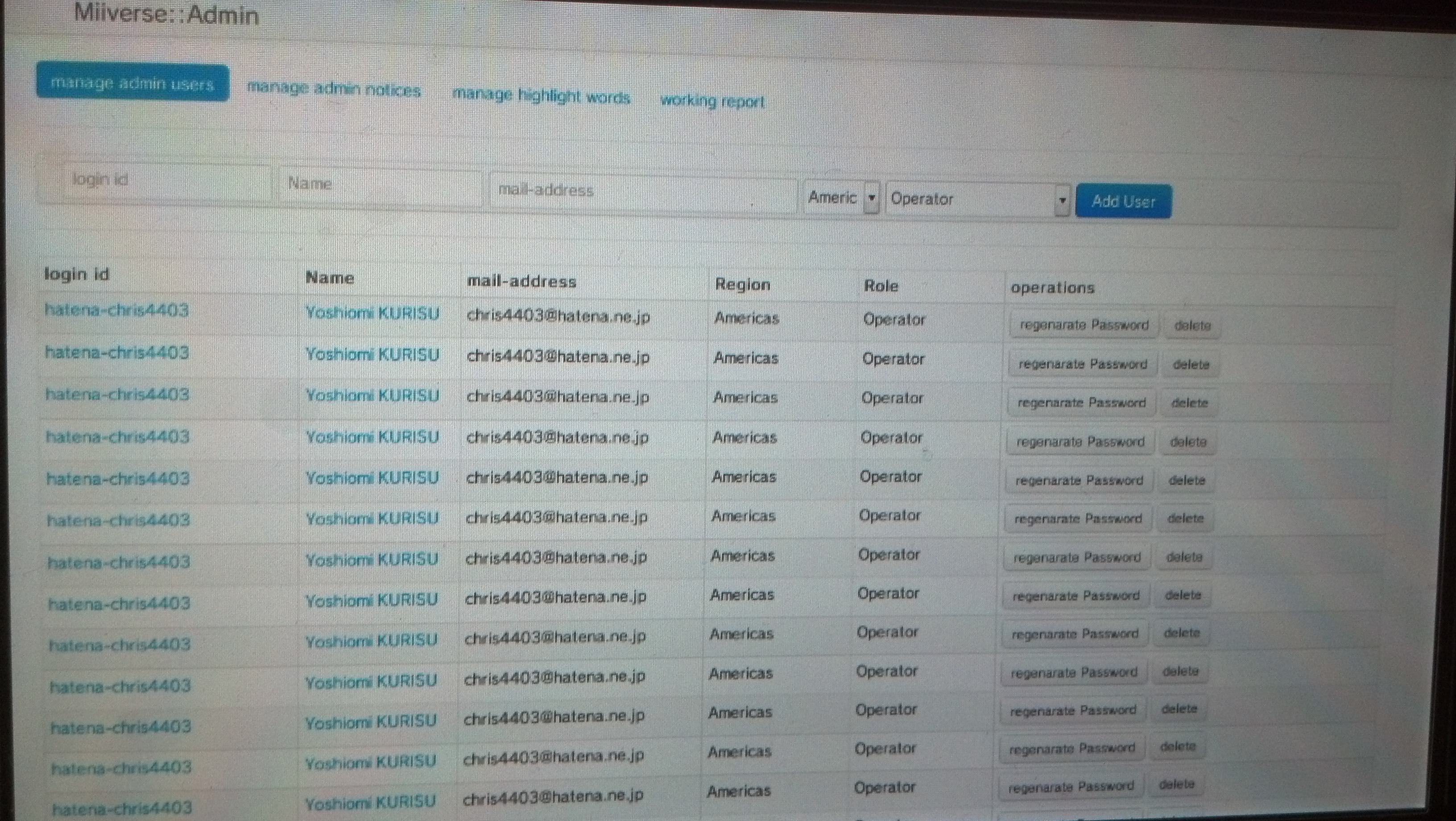Open first hatena-chris4403 login id link
The width and height of the screenshot is (1456, 821).
(x=116, y=310)
